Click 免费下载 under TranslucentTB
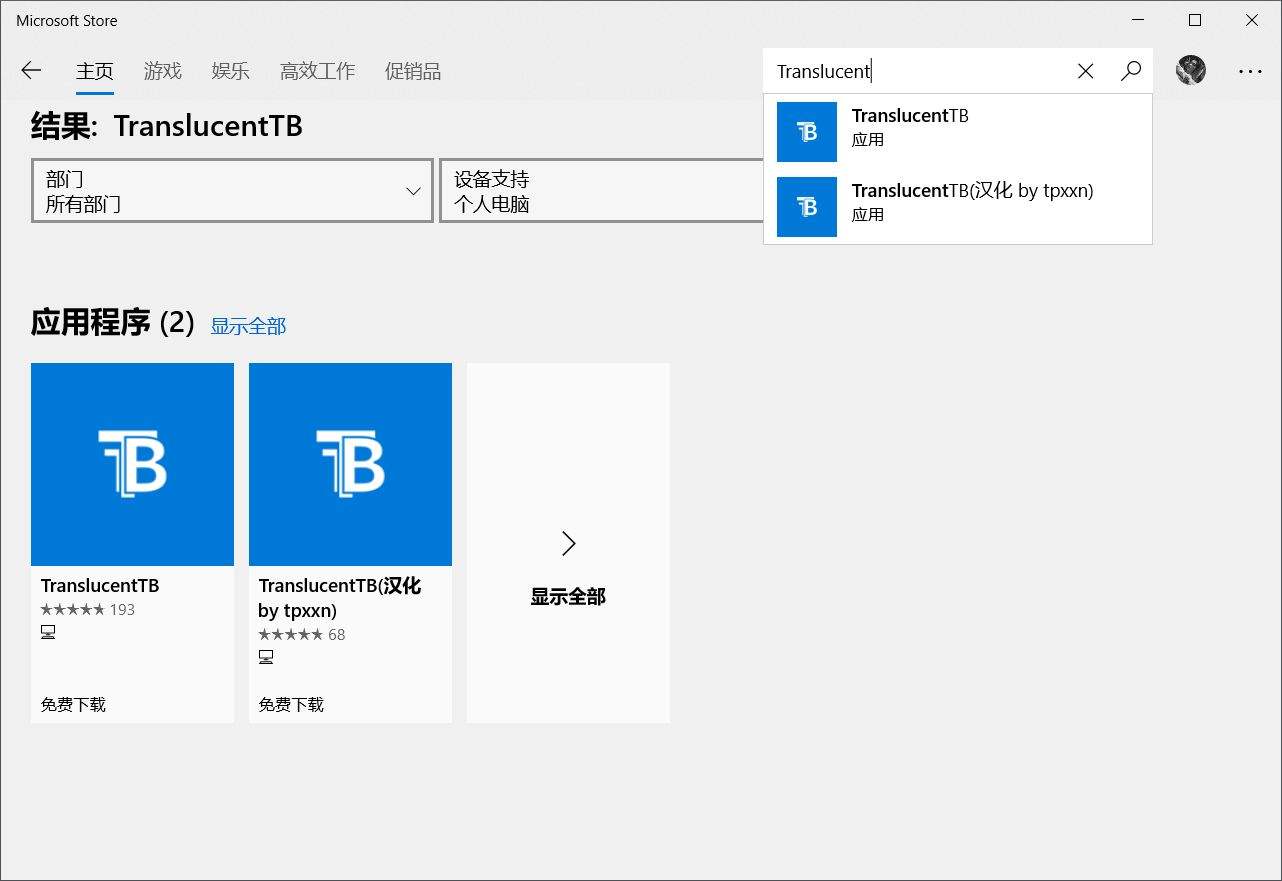The height and width of the screenshot is (881, 1282). click(73, 705)
